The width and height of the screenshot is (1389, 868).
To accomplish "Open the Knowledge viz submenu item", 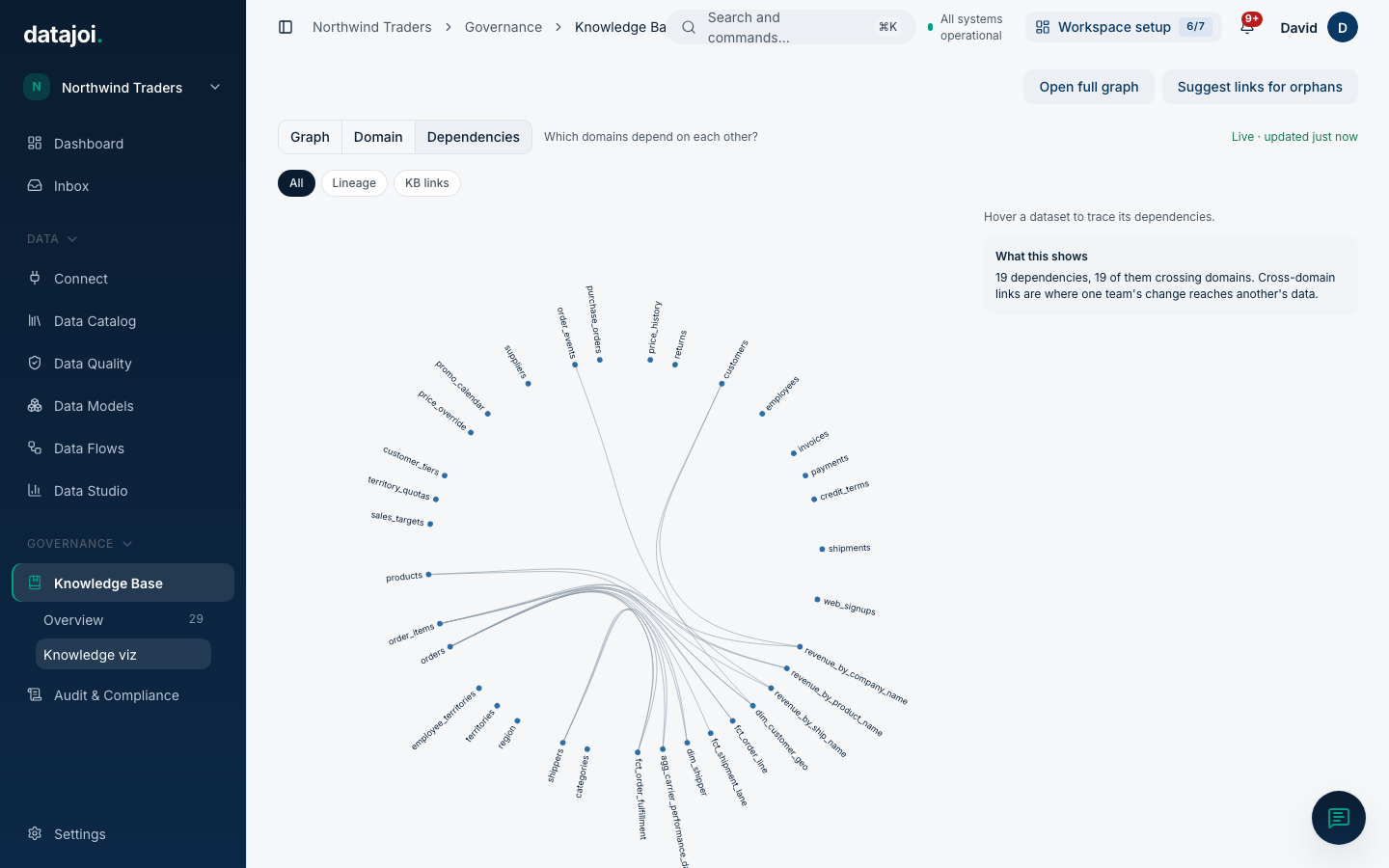I will point(123,654).
